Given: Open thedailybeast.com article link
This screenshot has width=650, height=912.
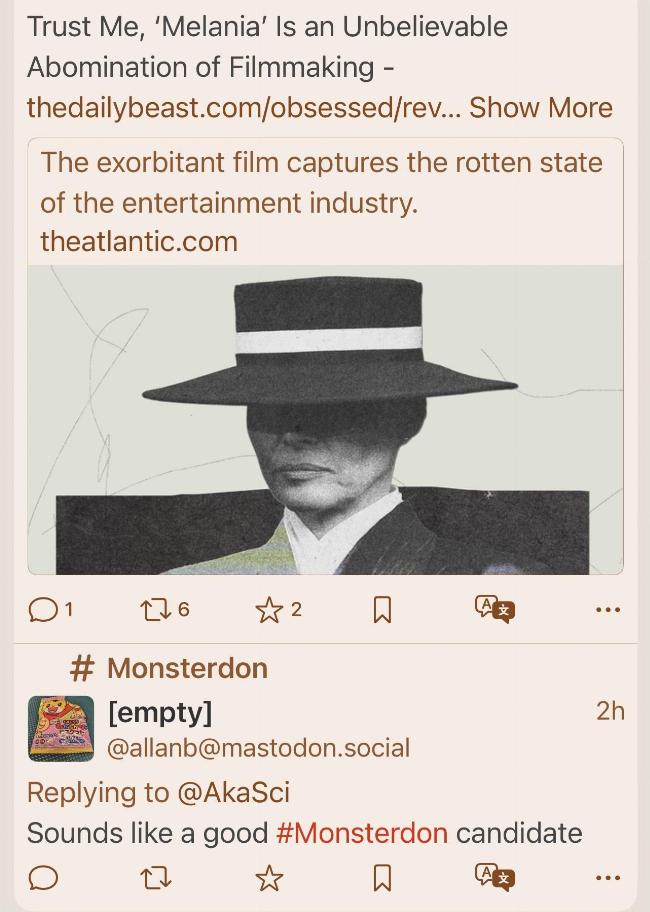Looking at the screenshot, I should (244, 108).
